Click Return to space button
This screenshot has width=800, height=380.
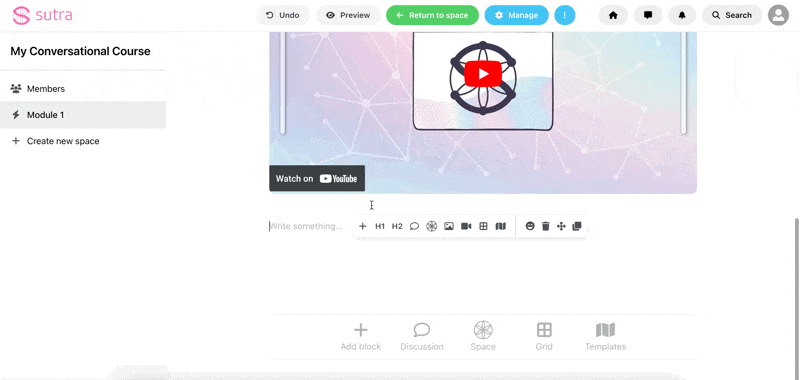[x=432, y=15]
